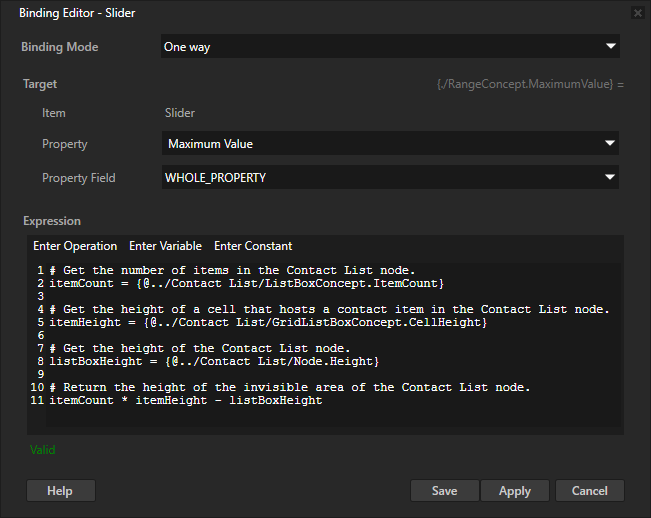Click the comment about cell height
Viewport: 651px width, 518px height.
[x=328, y=309]
